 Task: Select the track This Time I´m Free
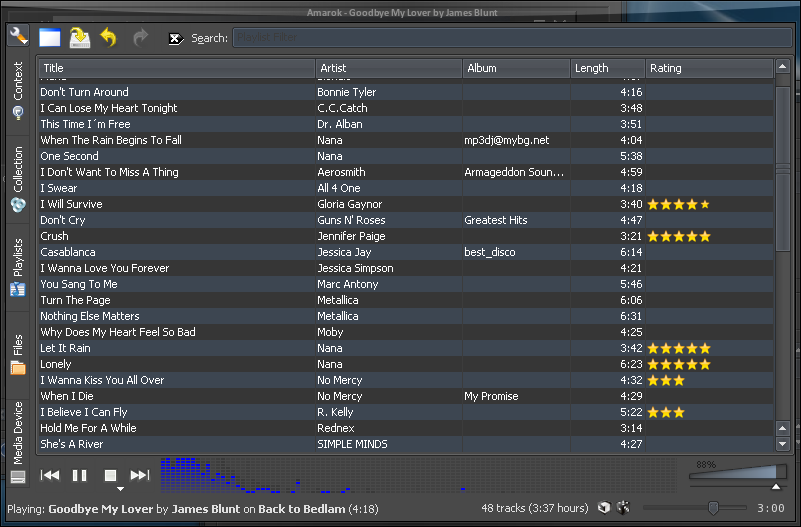tap(406, 124)
